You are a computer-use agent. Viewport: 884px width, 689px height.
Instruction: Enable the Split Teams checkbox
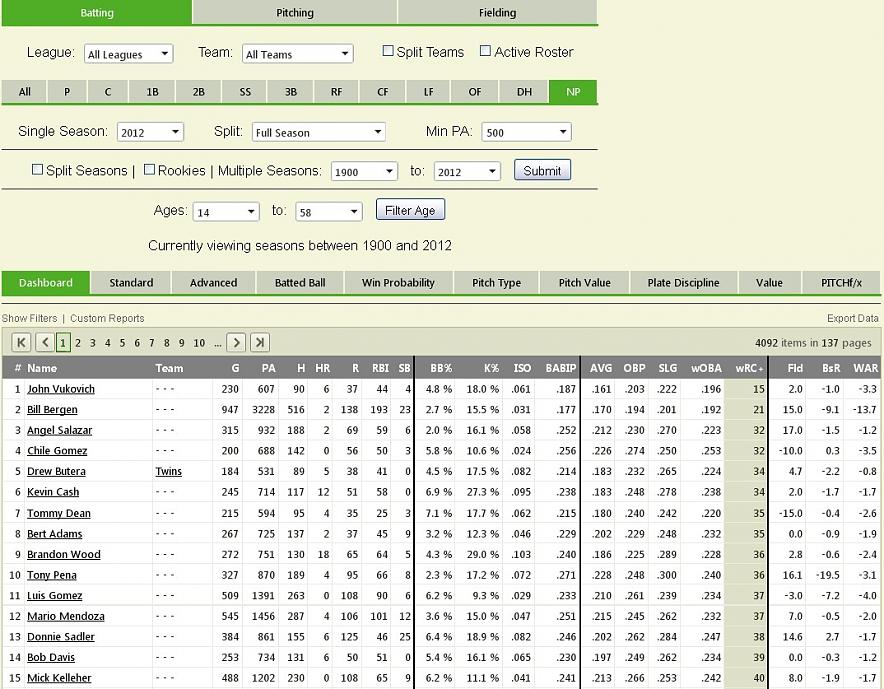388,51
